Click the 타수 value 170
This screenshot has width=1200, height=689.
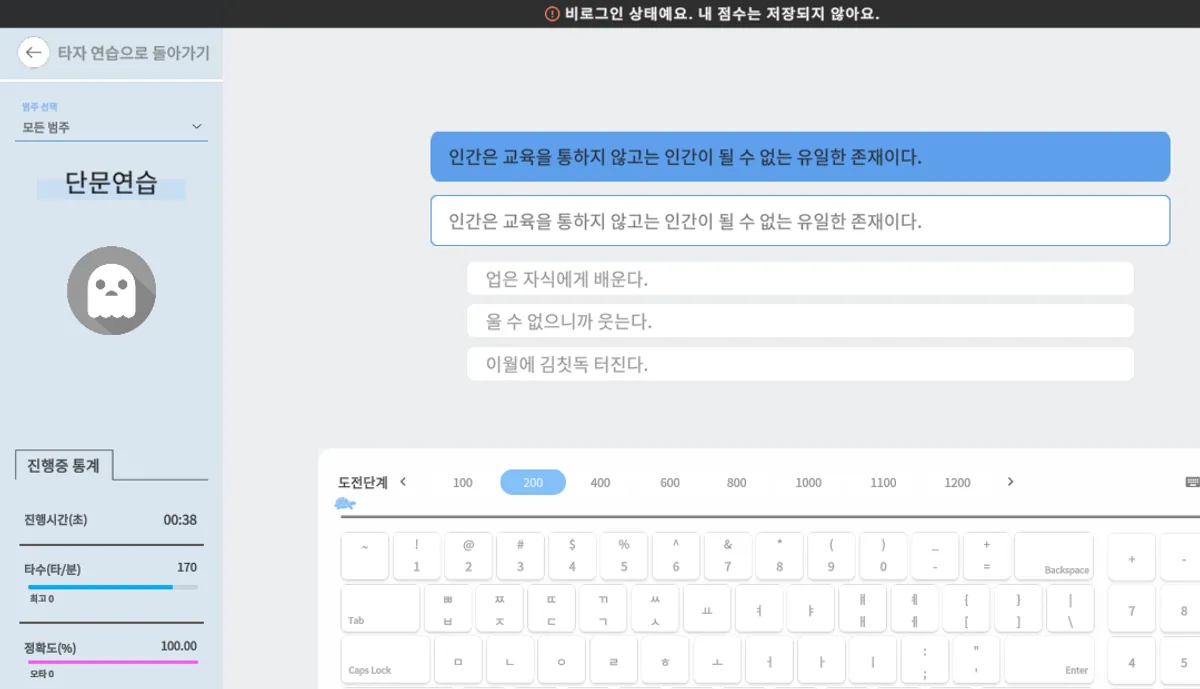[187, 567]
